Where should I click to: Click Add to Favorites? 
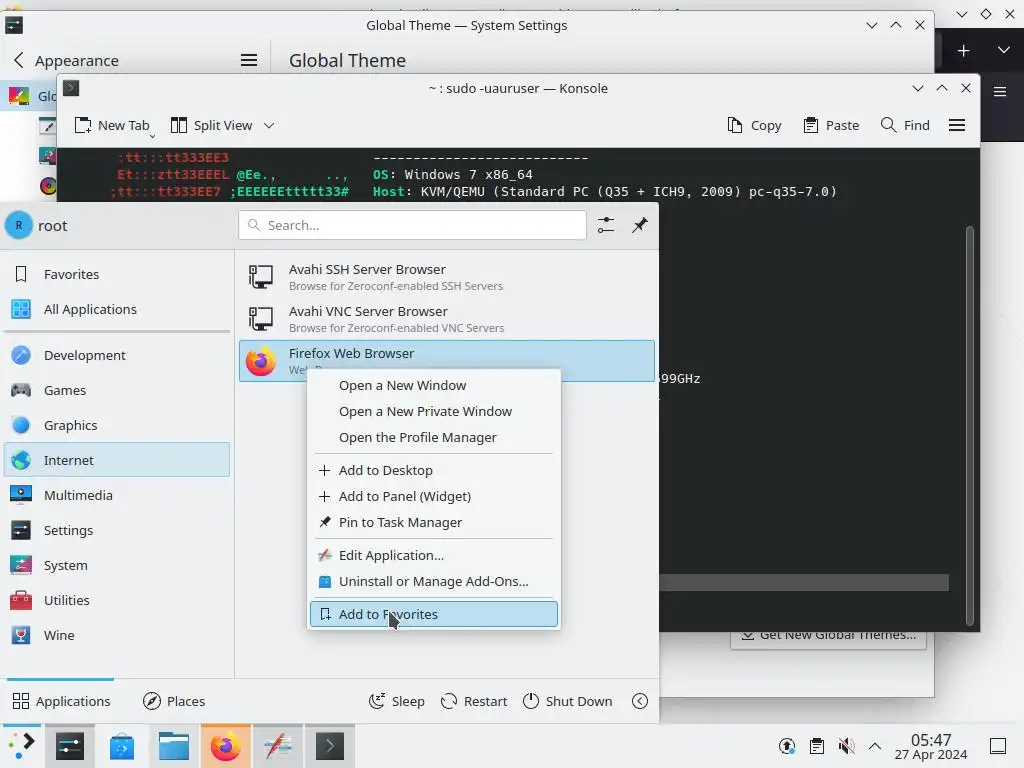tap(434, 614)
